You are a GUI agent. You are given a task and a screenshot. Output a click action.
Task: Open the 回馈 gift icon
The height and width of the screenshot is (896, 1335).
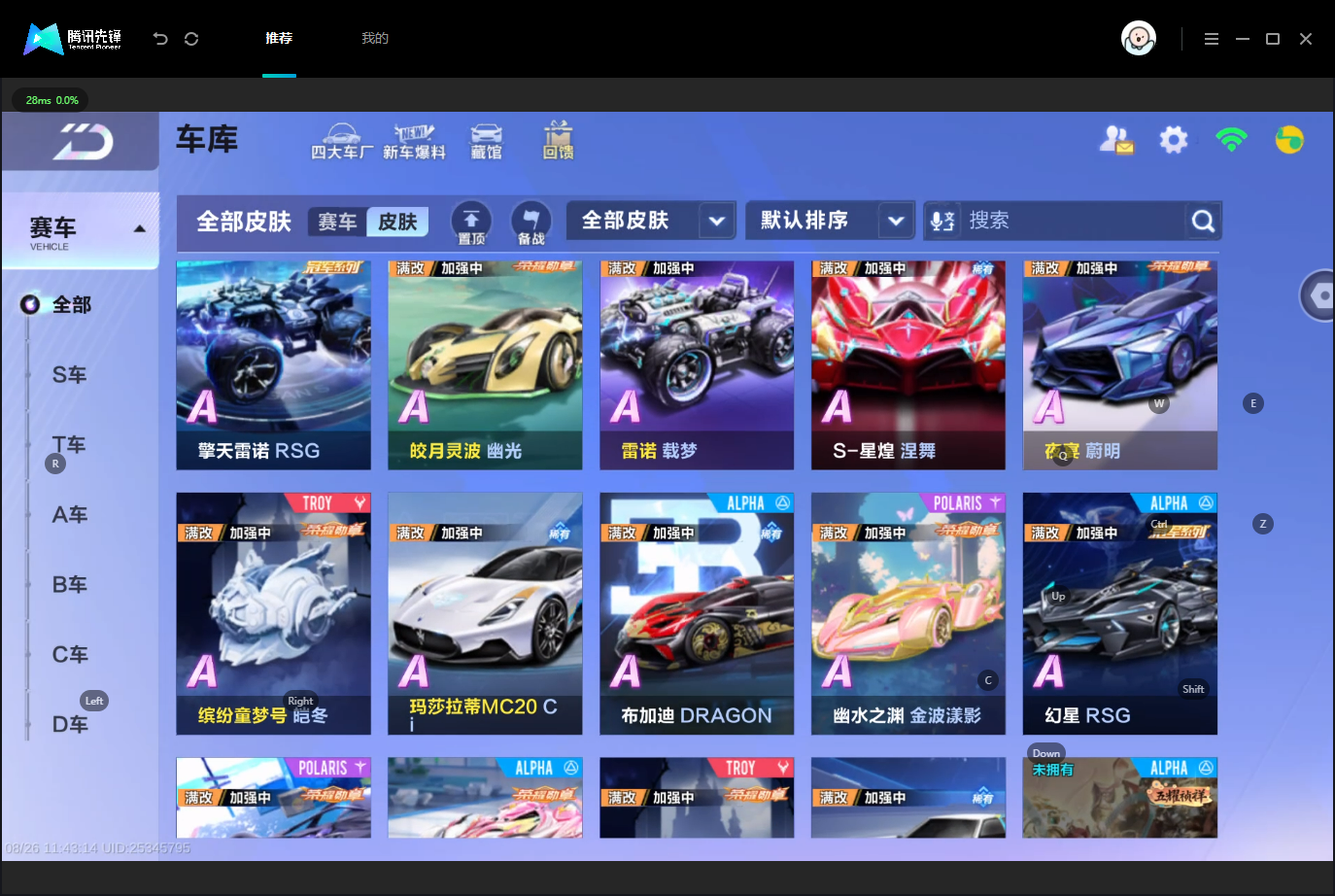click(558, 141)
